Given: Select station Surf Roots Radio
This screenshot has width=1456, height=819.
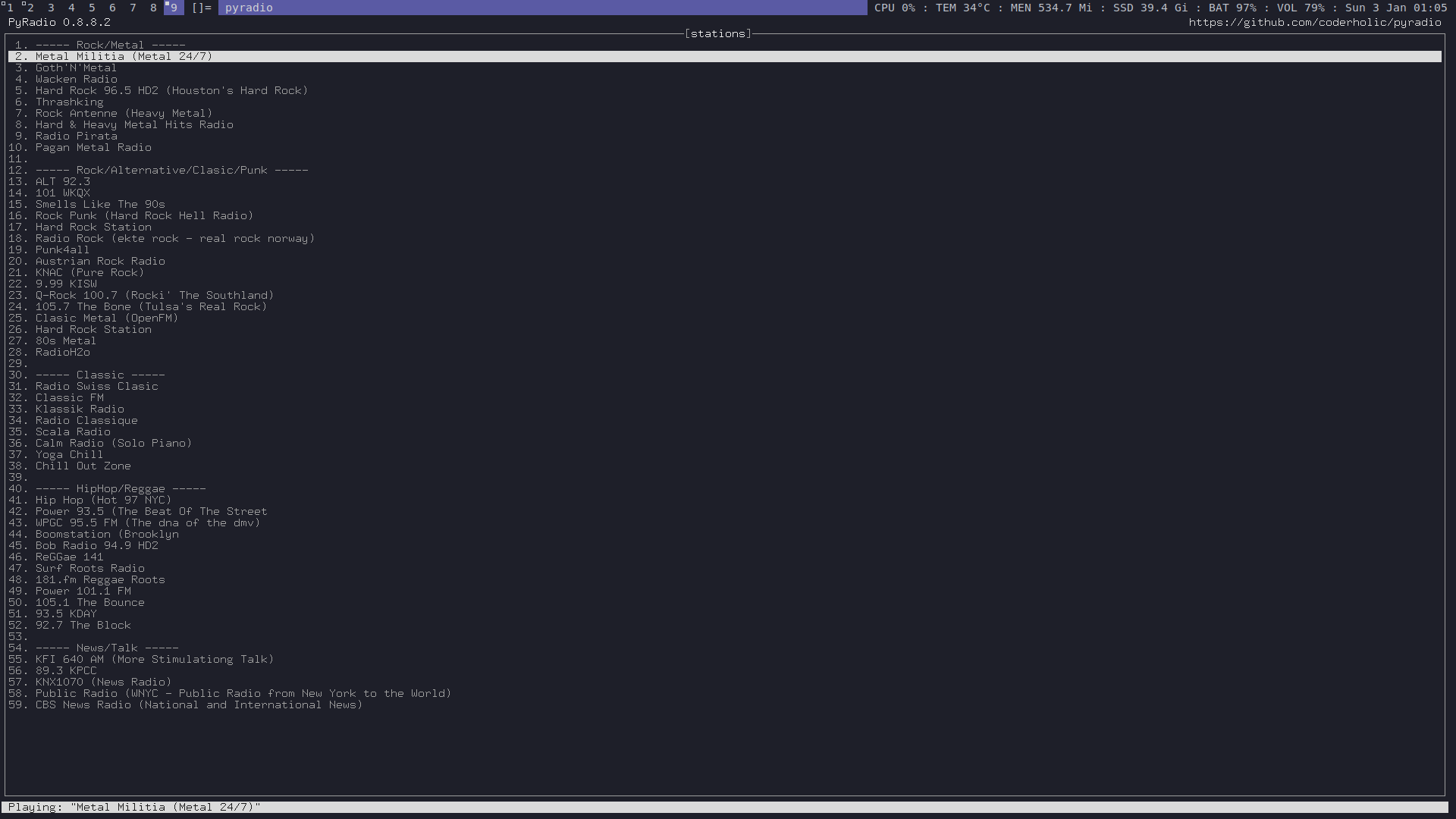Looking at the screenshot, I should (89, 568).
